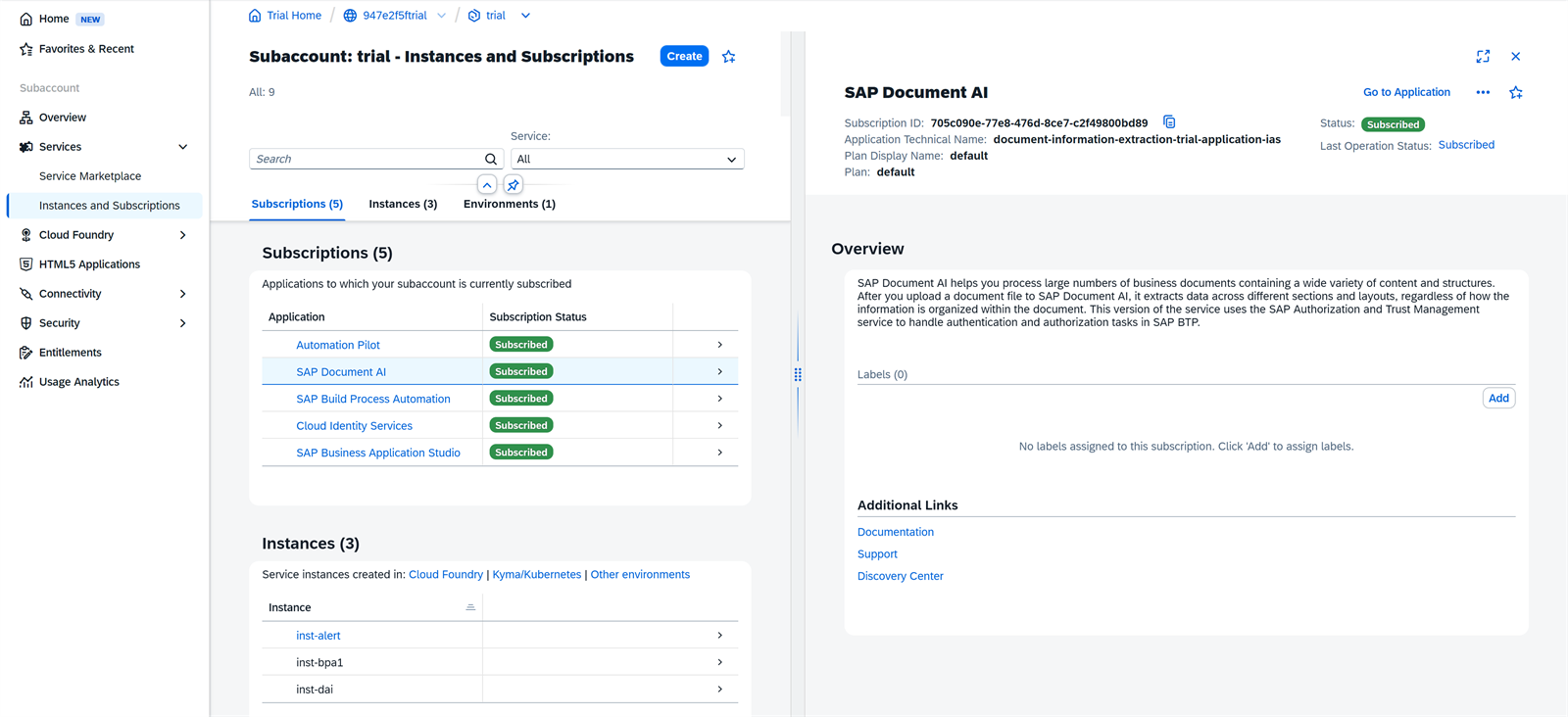Expand the Cloud Foundry sidebar group
The width and height of the screenshot is (1568, 717).
182,235
